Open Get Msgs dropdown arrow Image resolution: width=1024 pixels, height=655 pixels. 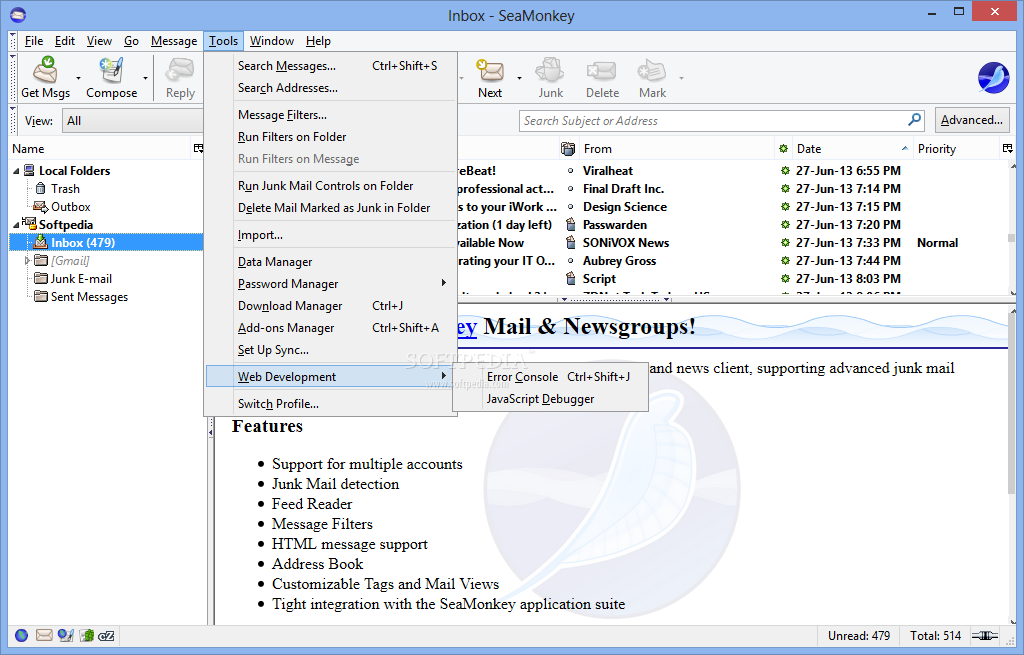point(78,78)
